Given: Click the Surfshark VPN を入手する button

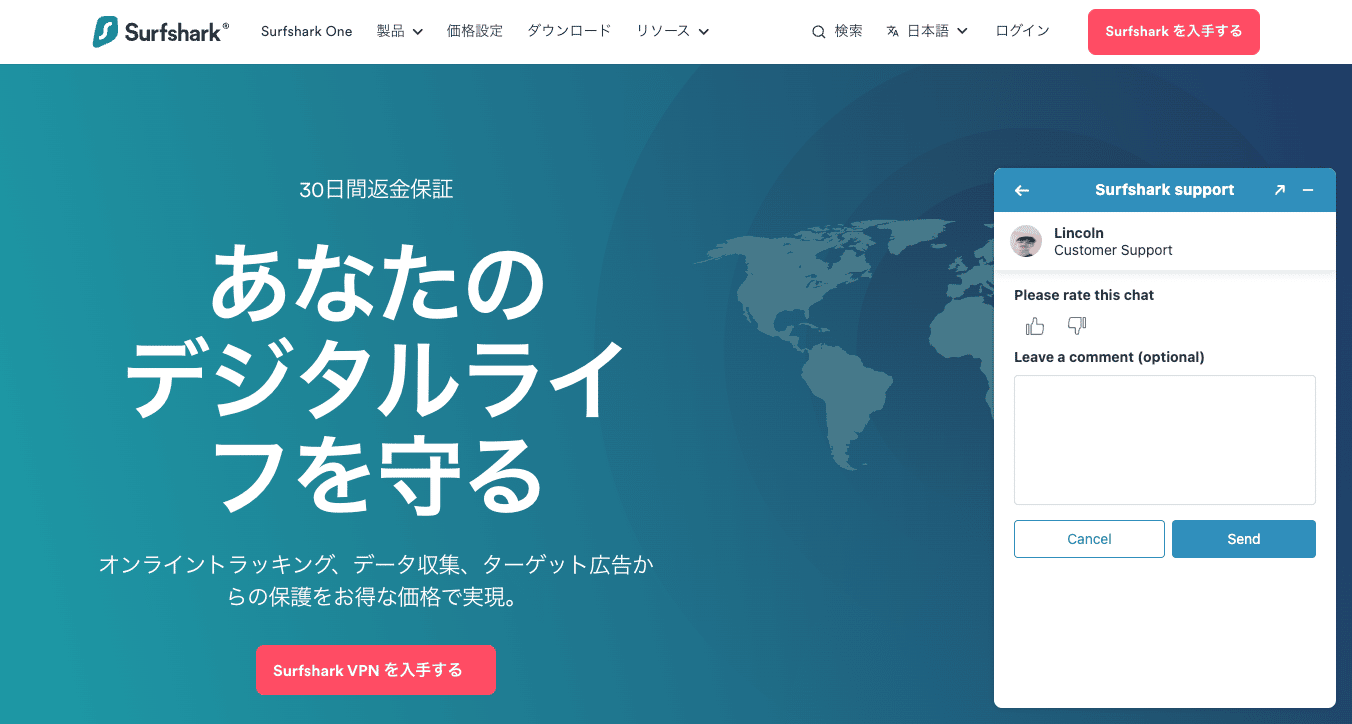Looking at the screenshot, I should coord(376,670).
